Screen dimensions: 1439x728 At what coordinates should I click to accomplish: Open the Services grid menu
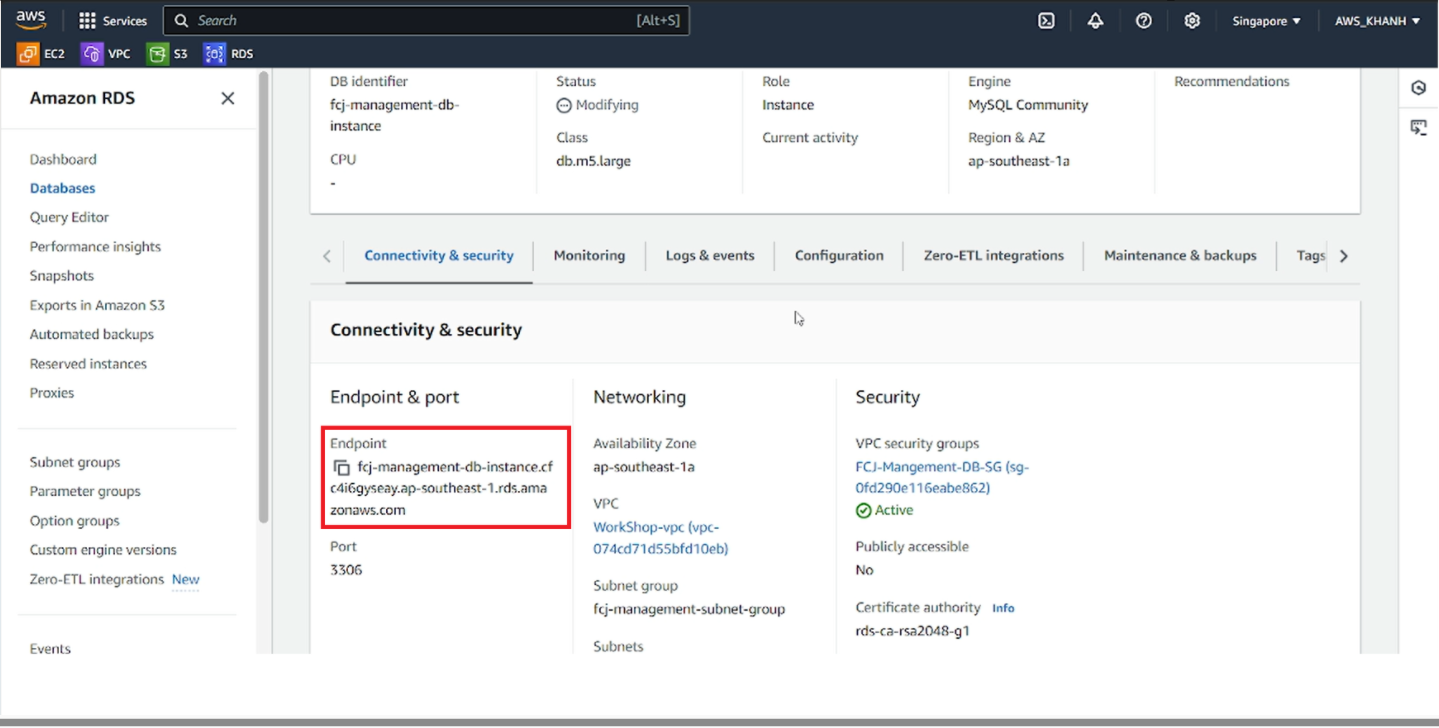[113, 20]
